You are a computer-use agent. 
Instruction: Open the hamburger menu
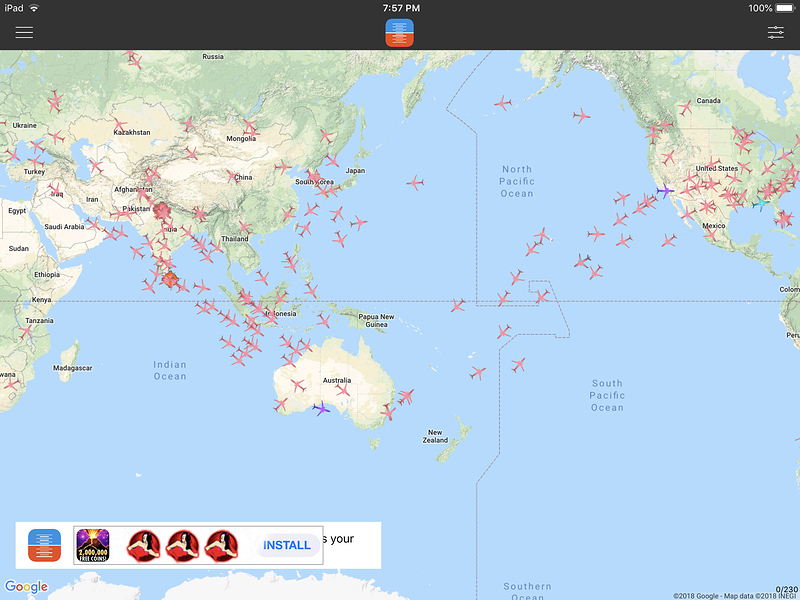24,33
